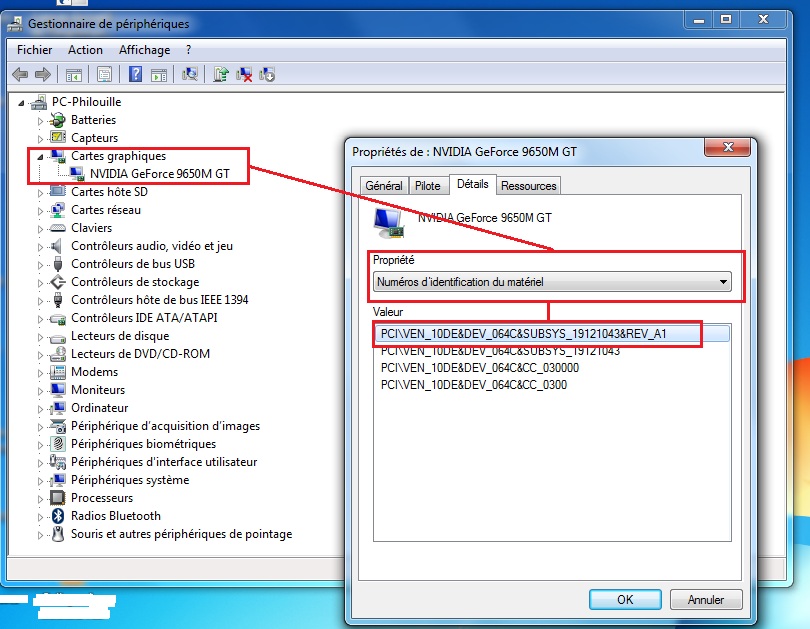Expand the Moniteurs category
This screenshot has width=810, height=629.
[40, 391]
